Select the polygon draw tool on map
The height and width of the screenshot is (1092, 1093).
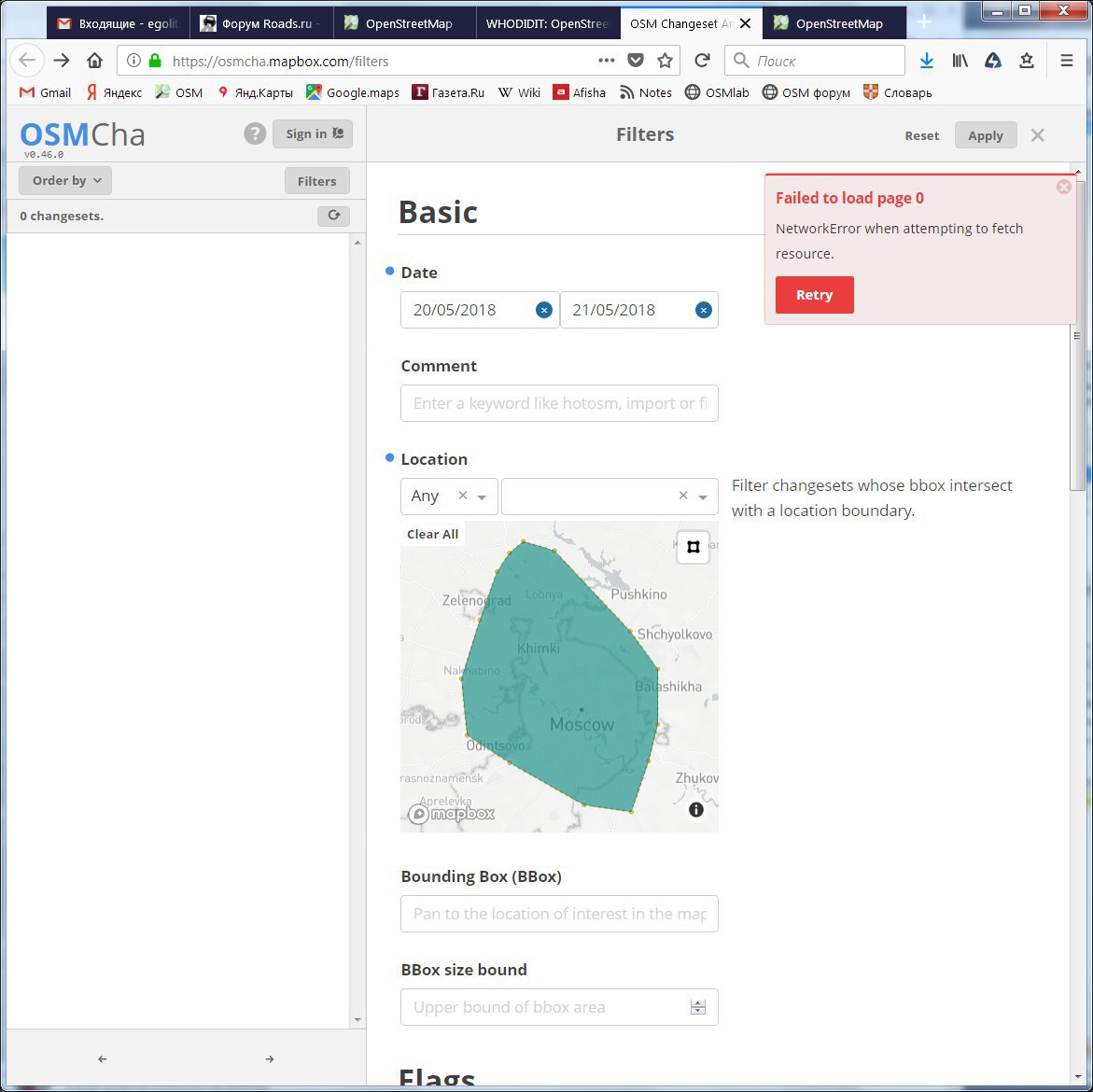(693, 547)
